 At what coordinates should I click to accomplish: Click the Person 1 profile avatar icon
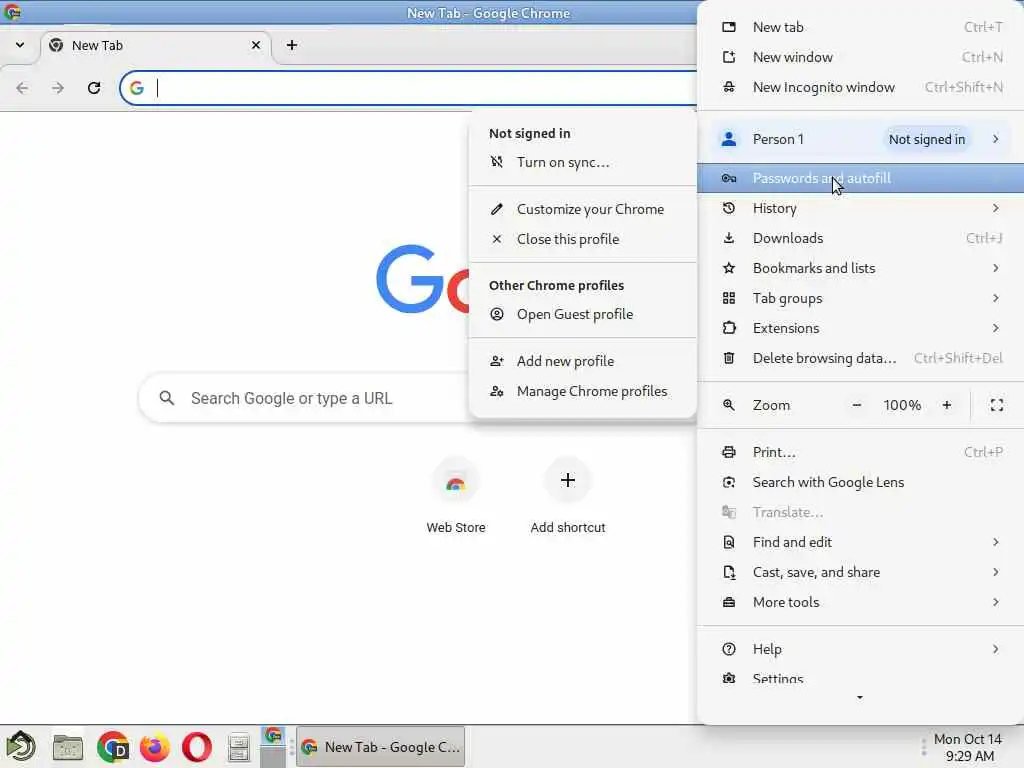tap(729, 139)
